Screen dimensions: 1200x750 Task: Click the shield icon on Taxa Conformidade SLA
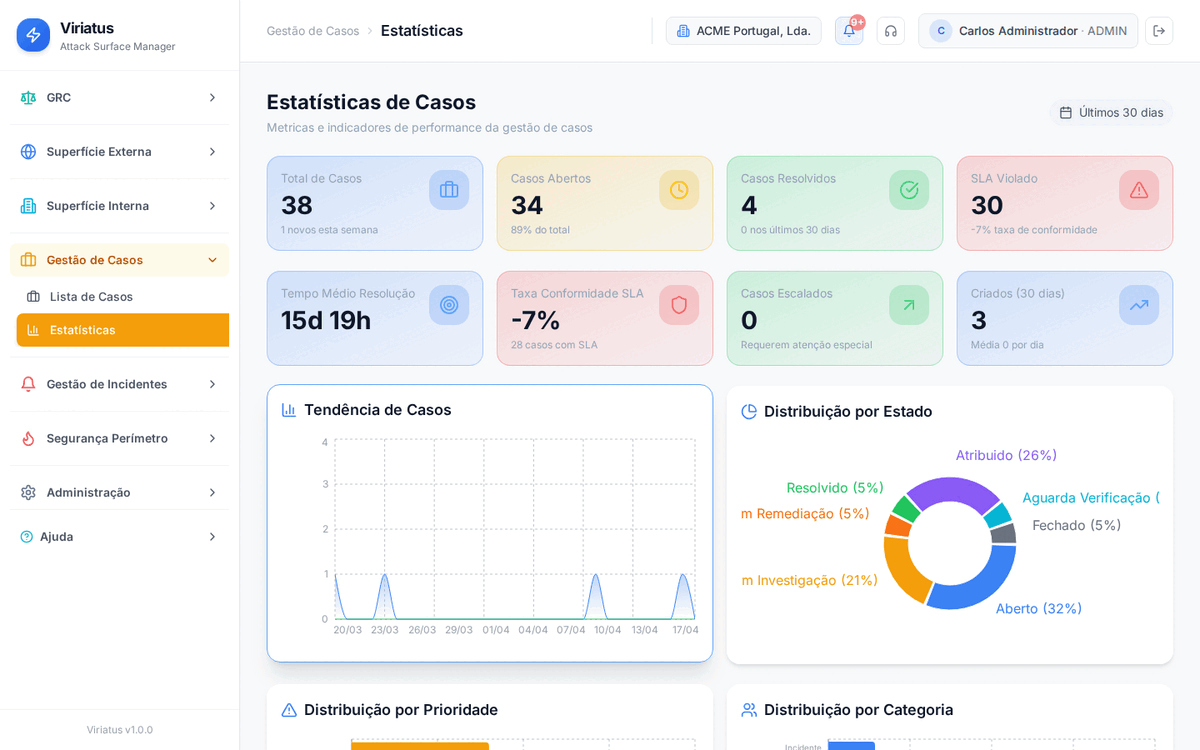(679, 305)
